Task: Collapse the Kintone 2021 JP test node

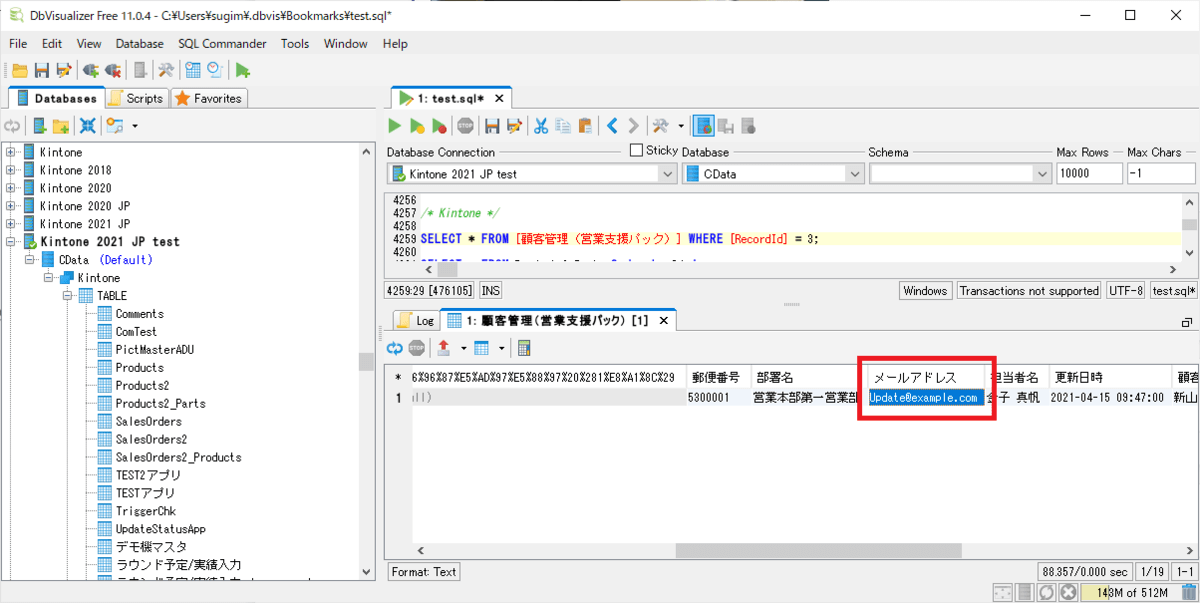Action: pos(11,242)
